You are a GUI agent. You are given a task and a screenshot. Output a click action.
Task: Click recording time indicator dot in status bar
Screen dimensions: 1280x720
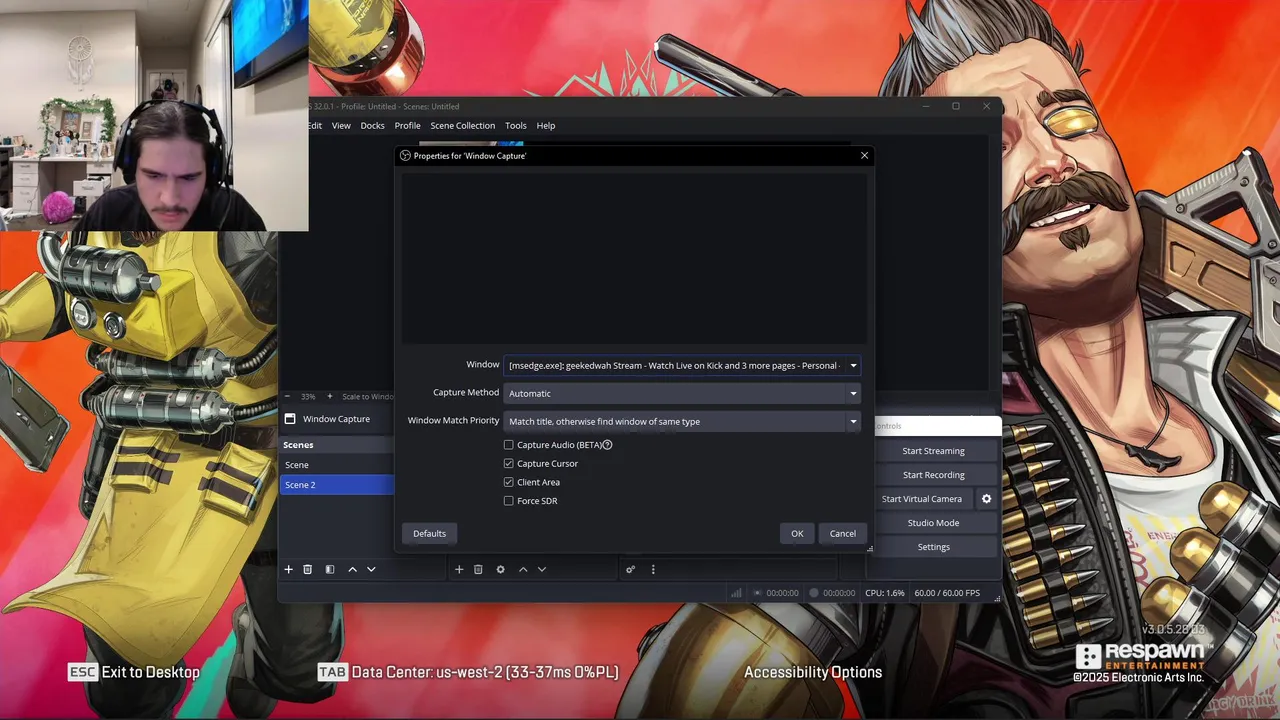(x=814, y=593)
